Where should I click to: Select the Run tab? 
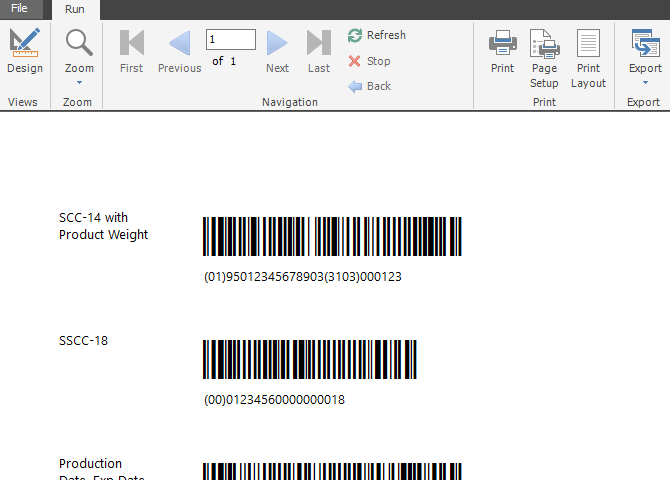click(x=75, y=9)
